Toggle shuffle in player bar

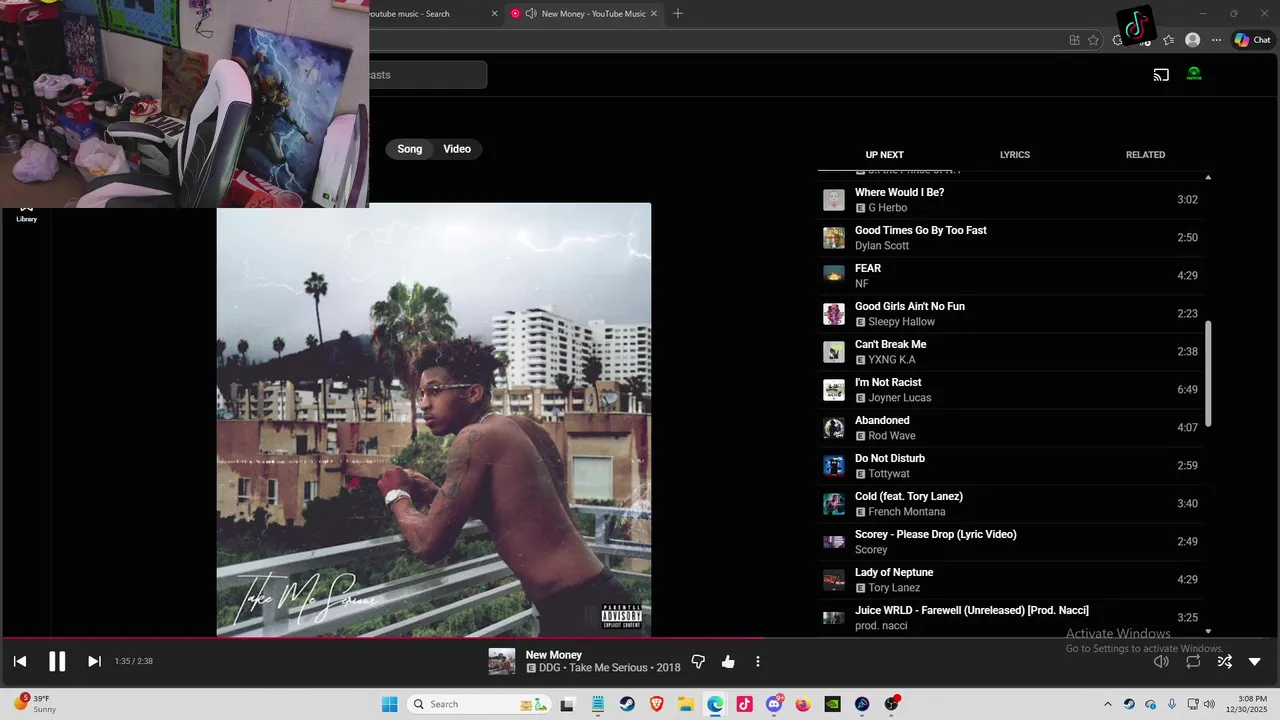[1224, 661]
